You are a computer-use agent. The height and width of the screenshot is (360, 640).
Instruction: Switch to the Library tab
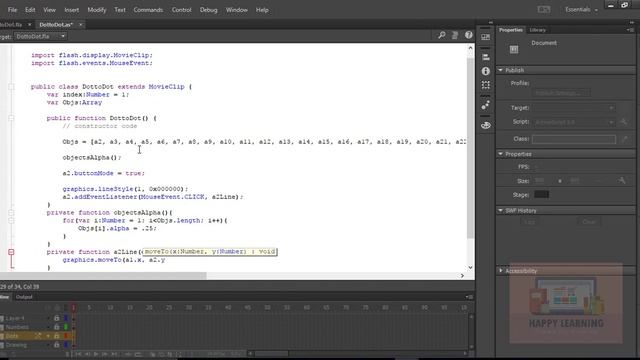538,30
